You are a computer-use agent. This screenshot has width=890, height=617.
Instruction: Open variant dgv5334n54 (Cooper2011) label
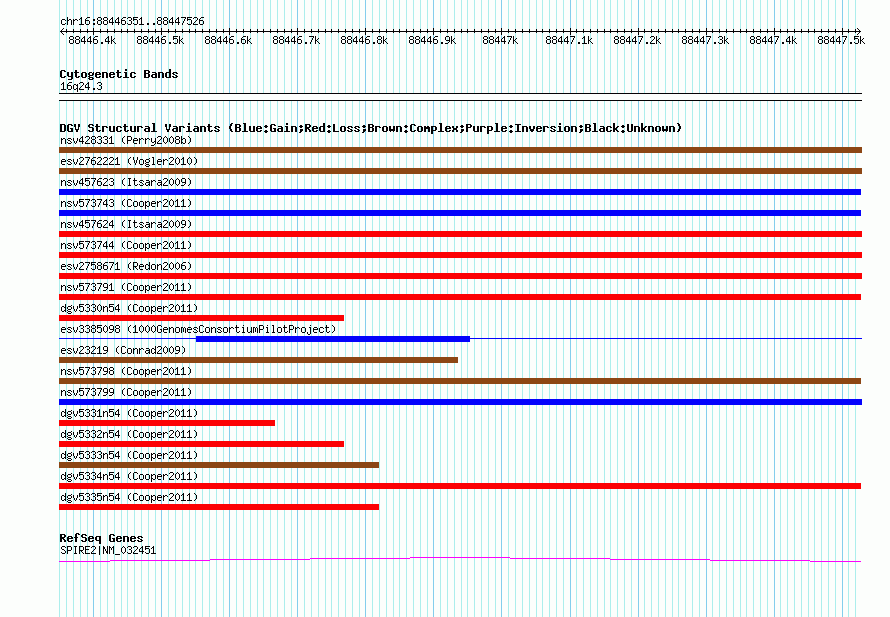pos(129,476)
